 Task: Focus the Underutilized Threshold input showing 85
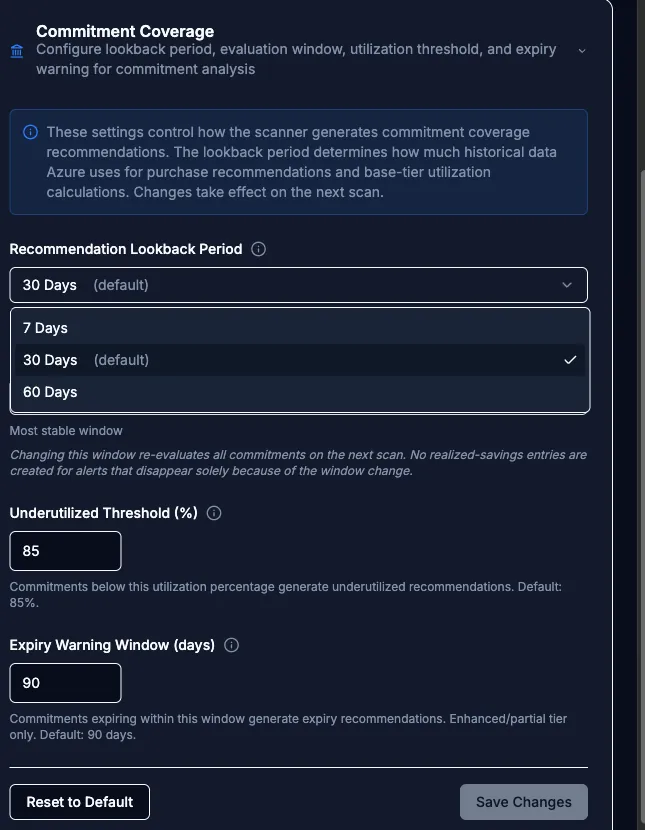click(65, 551)
